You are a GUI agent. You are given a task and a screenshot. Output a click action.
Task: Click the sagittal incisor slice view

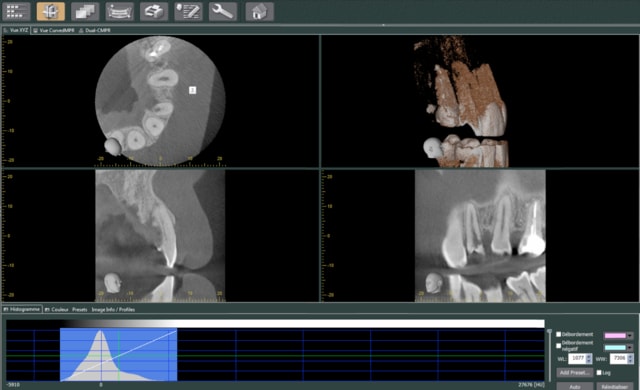click(x=160, y=236)
